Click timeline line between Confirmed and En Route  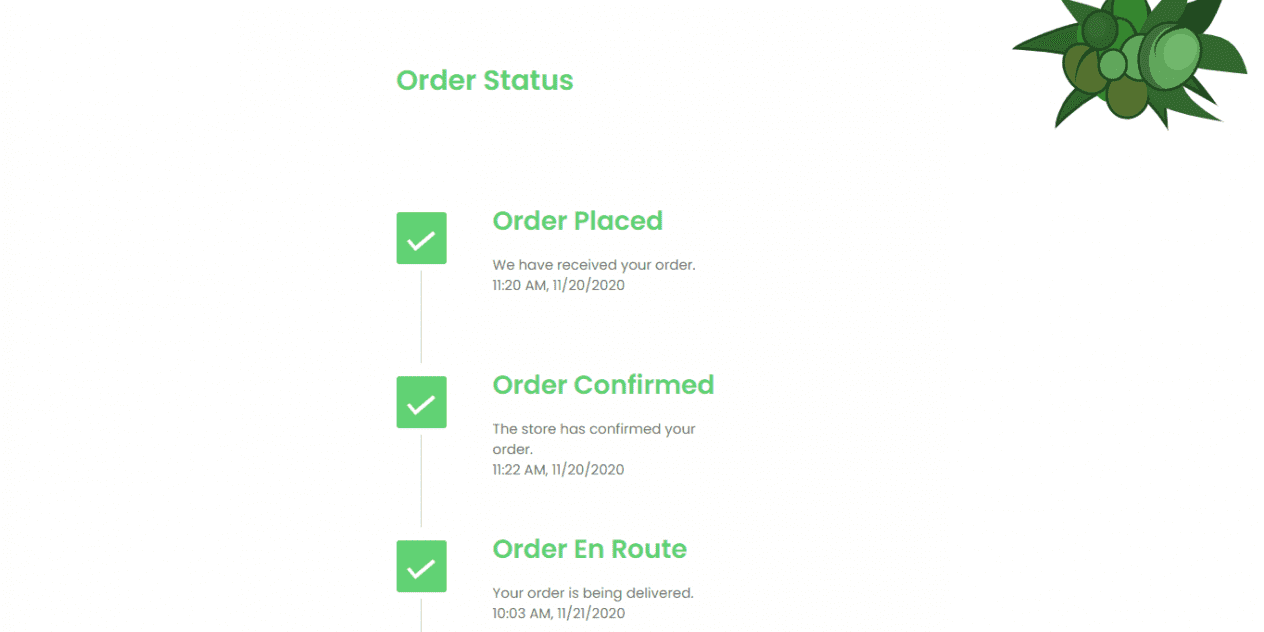click(x=421, y=481)
